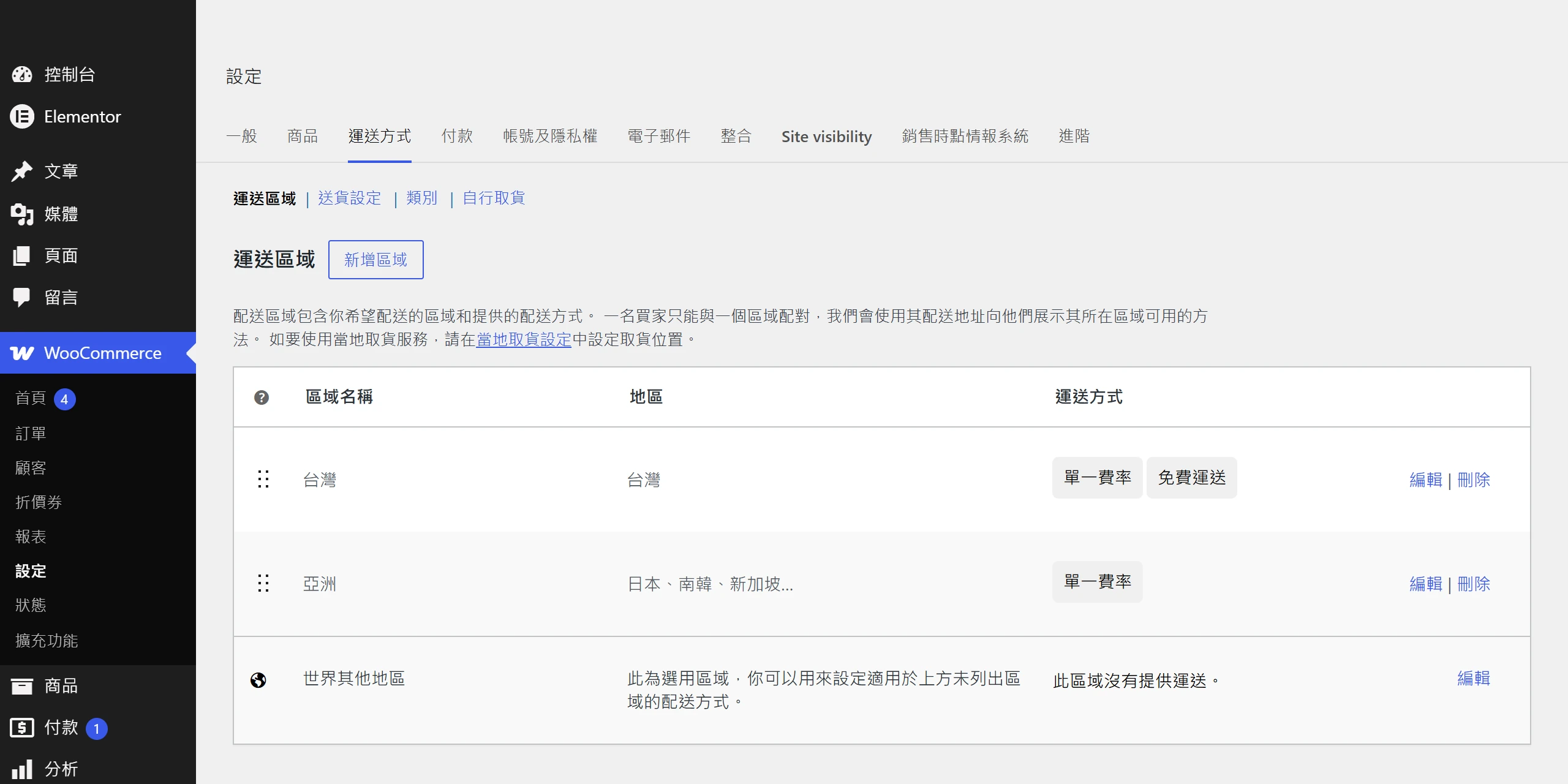The height and width of the screenshot is (784, 1568).
Task: Click the 新增區域 button
Action: pos(376,260)
